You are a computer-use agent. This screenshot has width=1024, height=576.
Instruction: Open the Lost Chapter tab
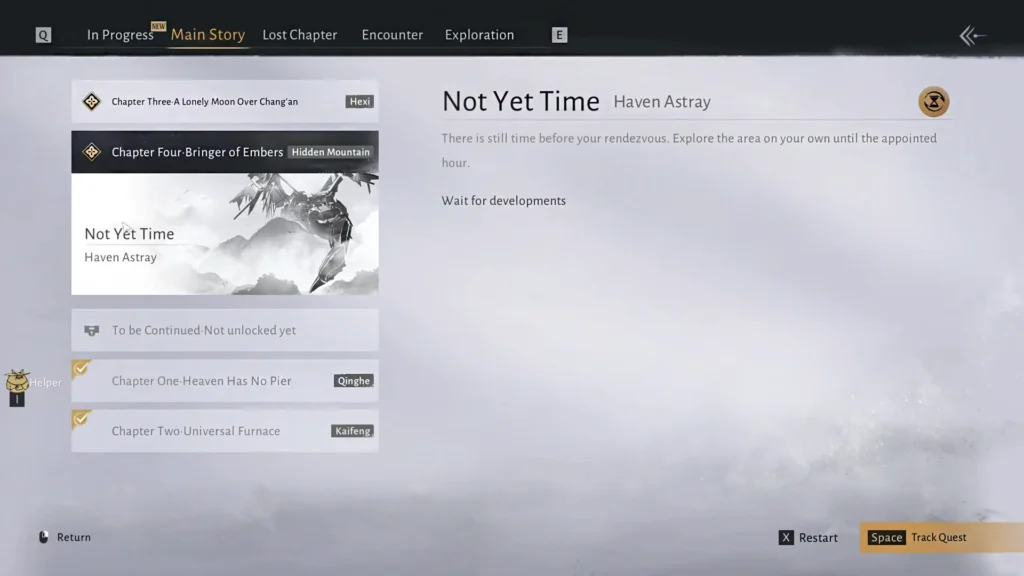300,35
